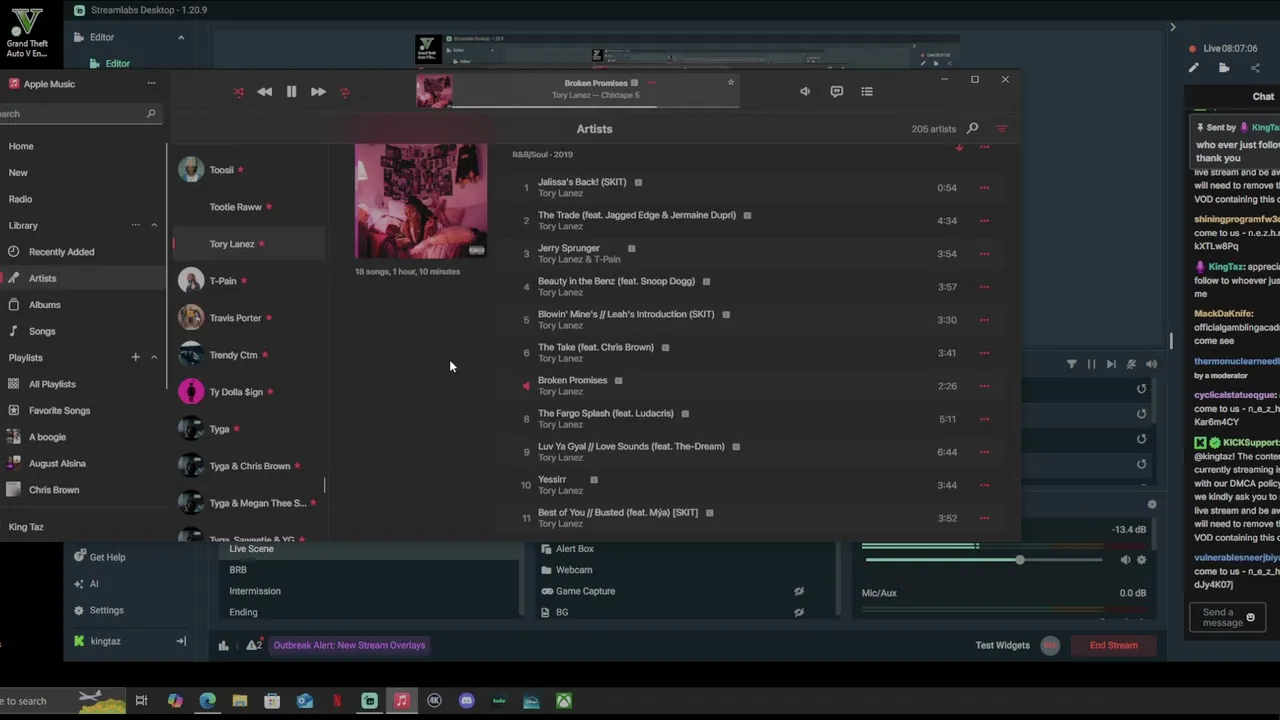Click the search magnifier in Artists header
Viewport: 1280px width, 720px height.
(x=972, y=129)
